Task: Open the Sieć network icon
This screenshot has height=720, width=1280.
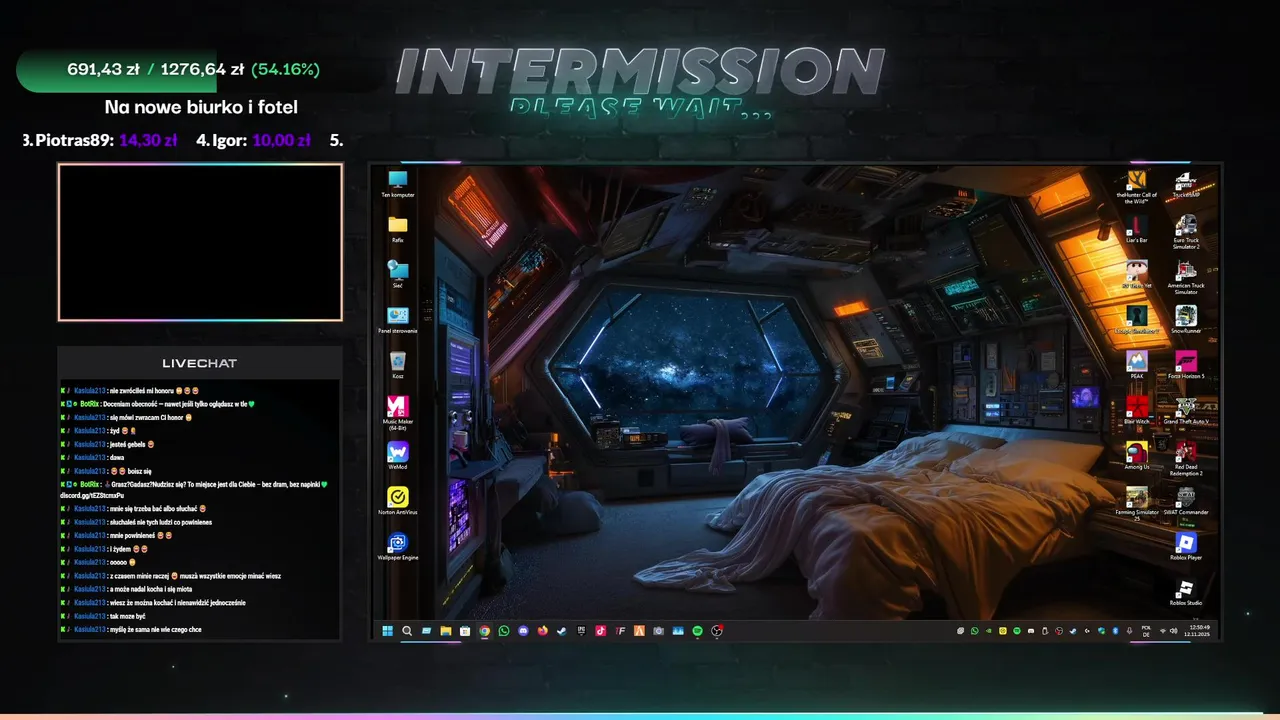Action: click(398, 274)
